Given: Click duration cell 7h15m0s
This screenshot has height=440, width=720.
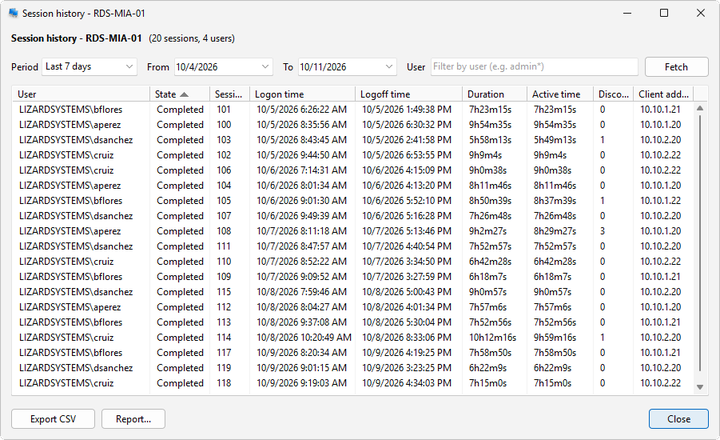Looking at the screenshot, I should click(x=488, y=383).
